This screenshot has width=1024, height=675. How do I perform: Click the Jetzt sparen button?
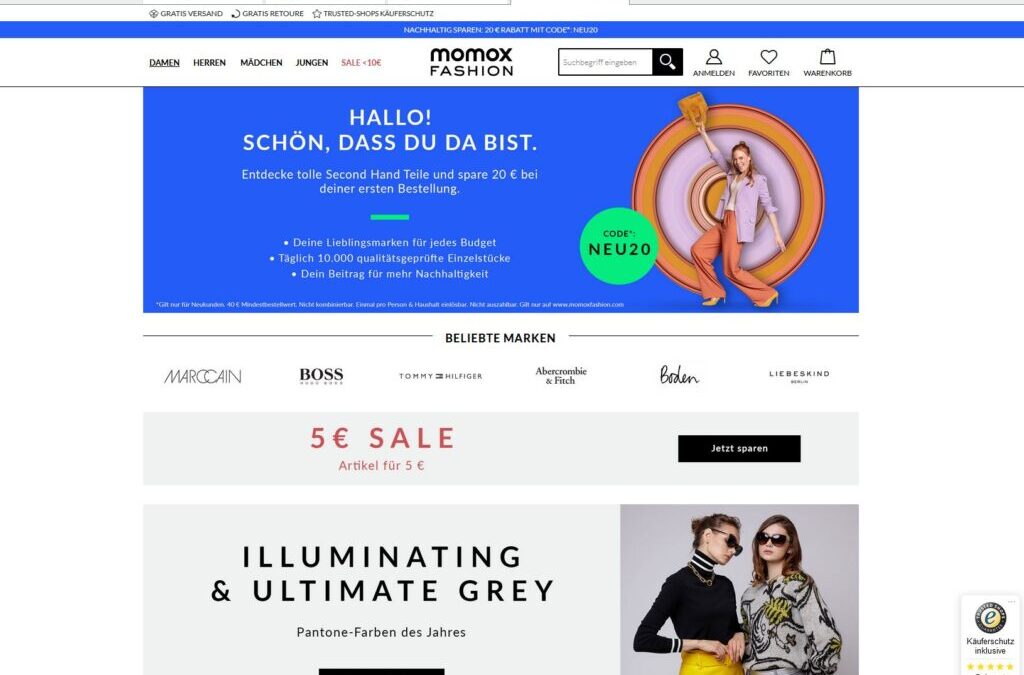(739, 448)
